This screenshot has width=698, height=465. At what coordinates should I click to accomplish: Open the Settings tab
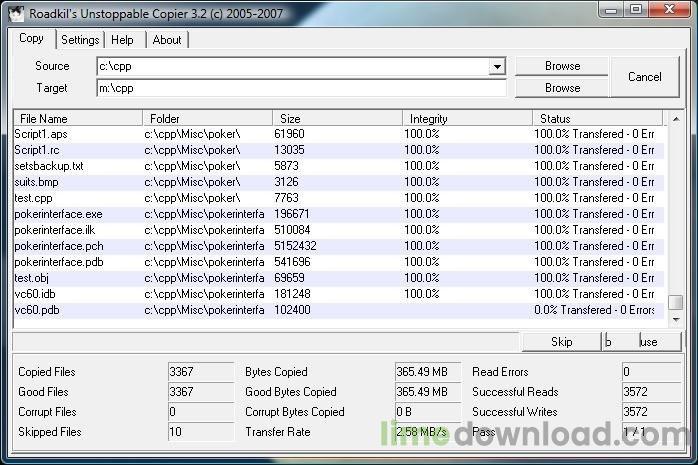[80, 40]
